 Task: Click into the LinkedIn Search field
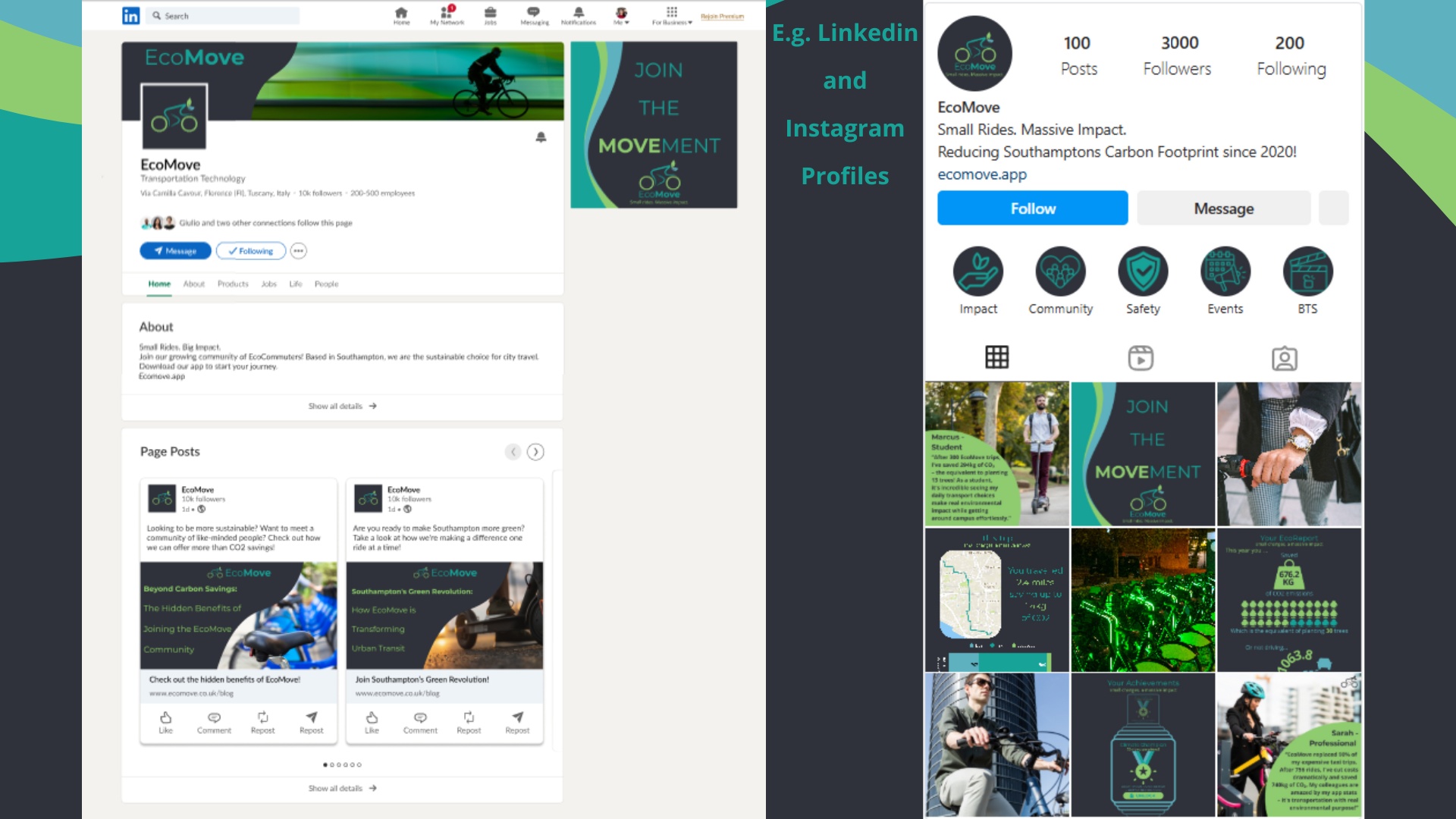point(224,15)
